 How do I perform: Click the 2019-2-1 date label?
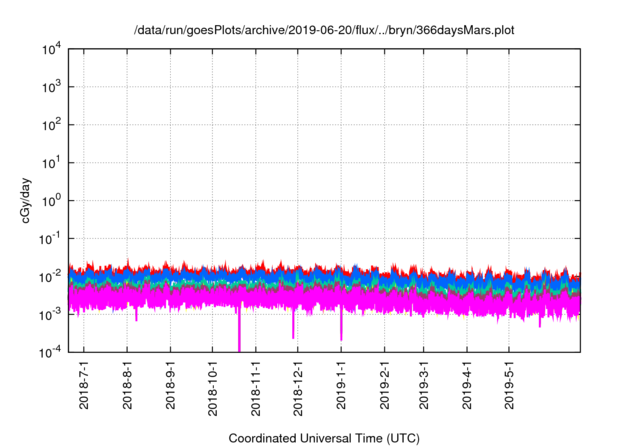[x=384, y=384]
